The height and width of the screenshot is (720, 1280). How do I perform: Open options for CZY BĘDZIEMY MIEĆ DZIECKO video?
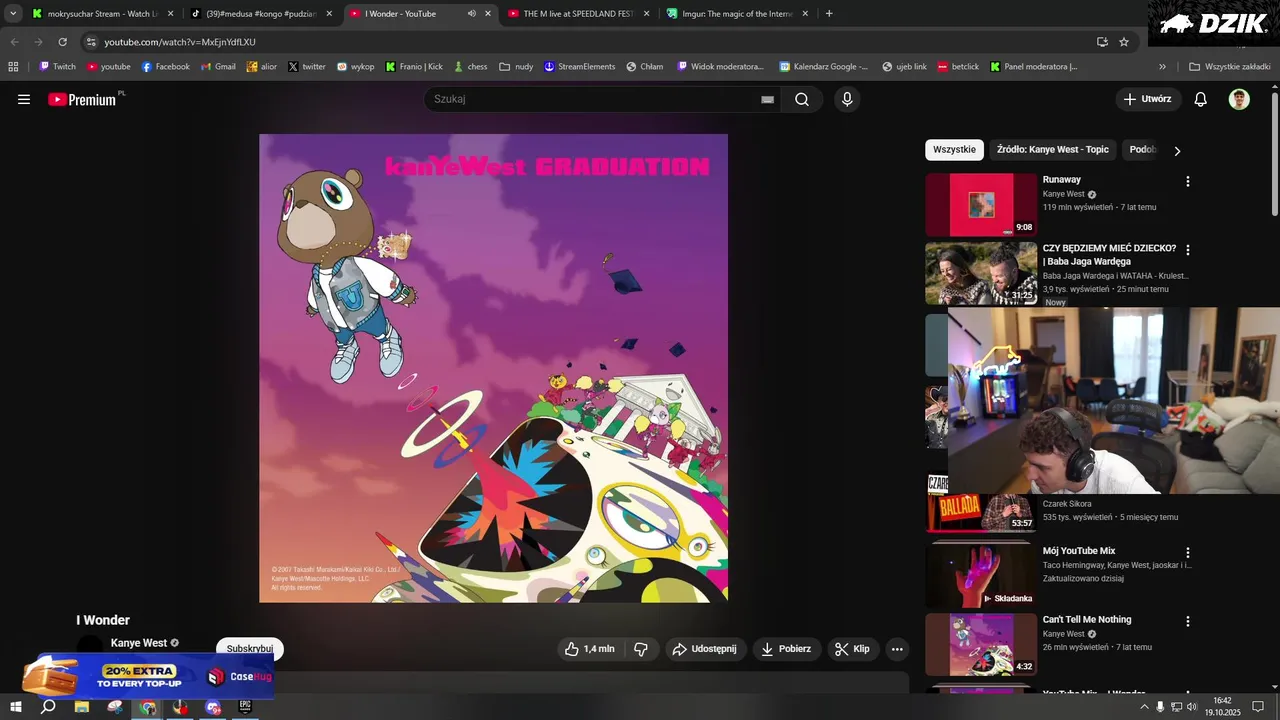tap(1188, 250)
